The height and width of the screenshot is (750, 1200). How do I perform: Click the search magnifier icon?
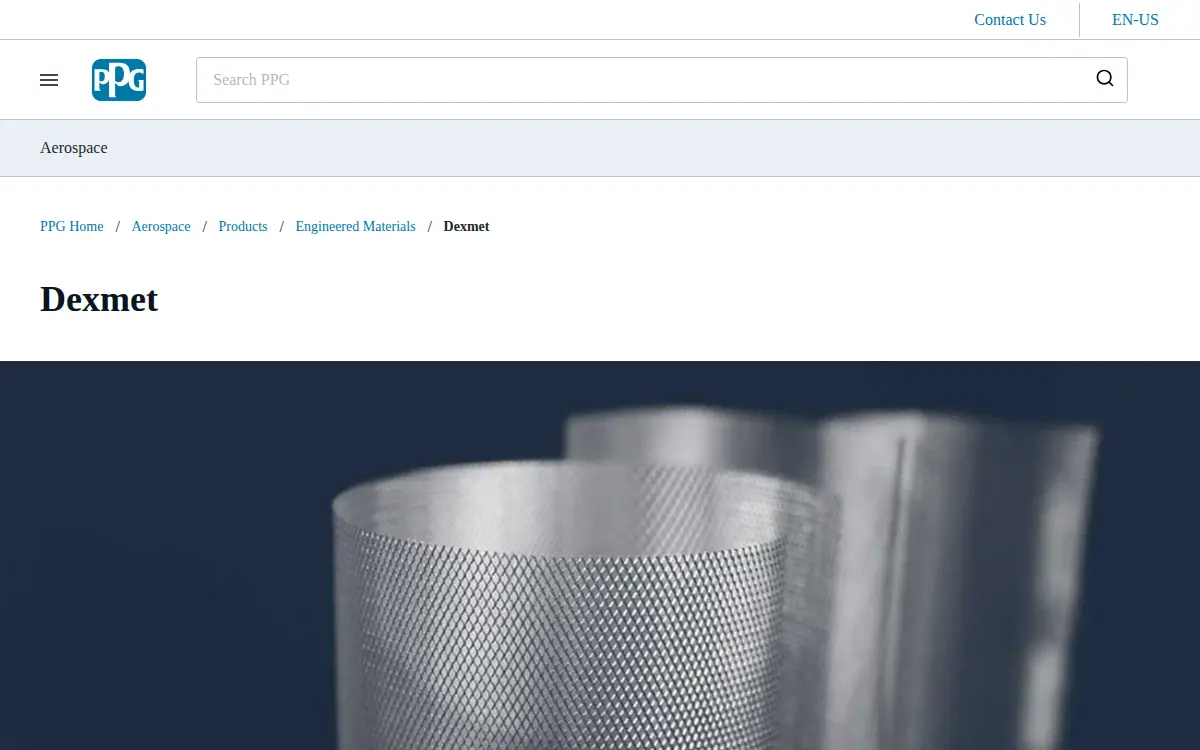[1105, 79]
